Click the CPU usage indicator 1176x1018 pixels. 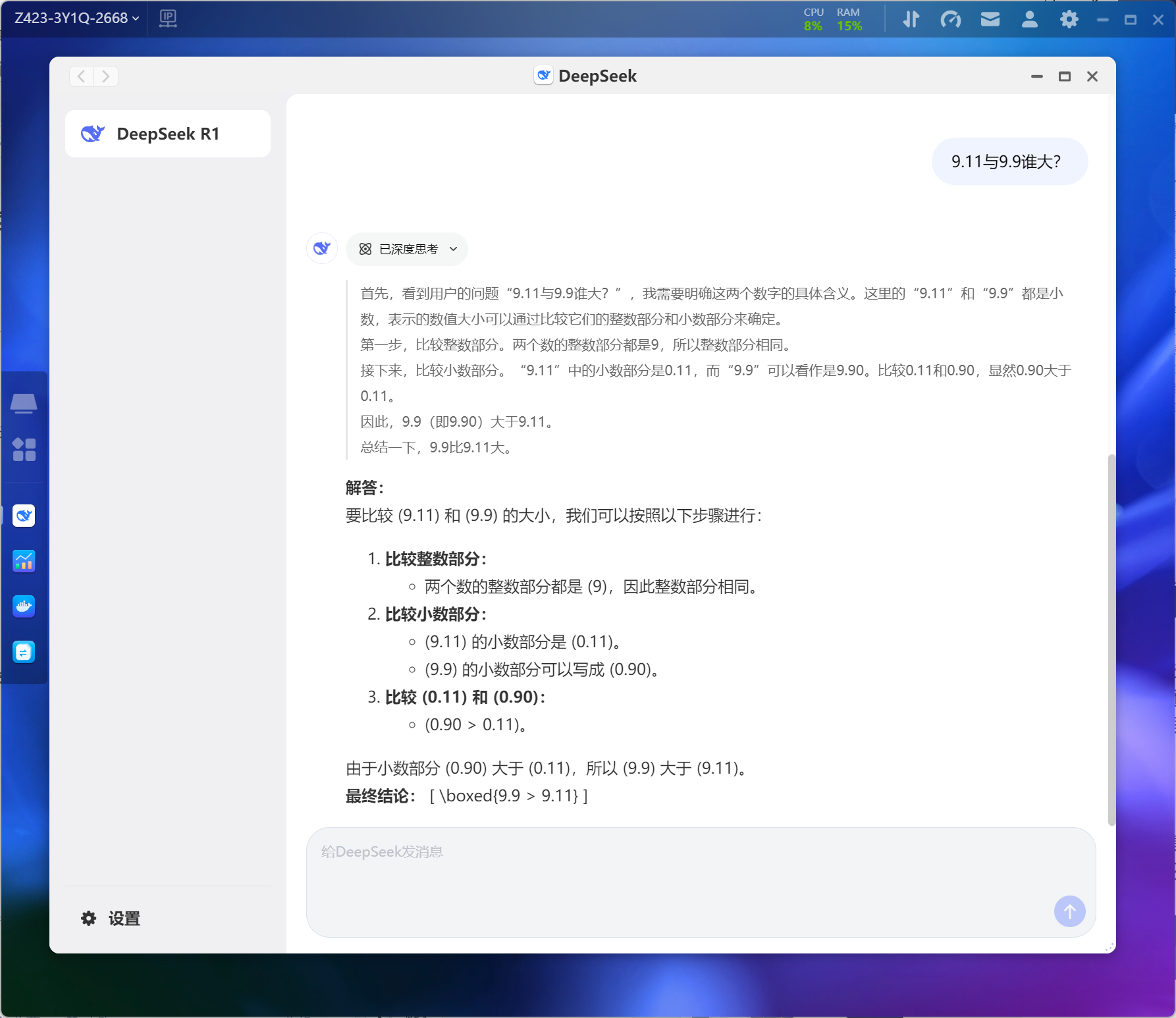tap(814, 19)
